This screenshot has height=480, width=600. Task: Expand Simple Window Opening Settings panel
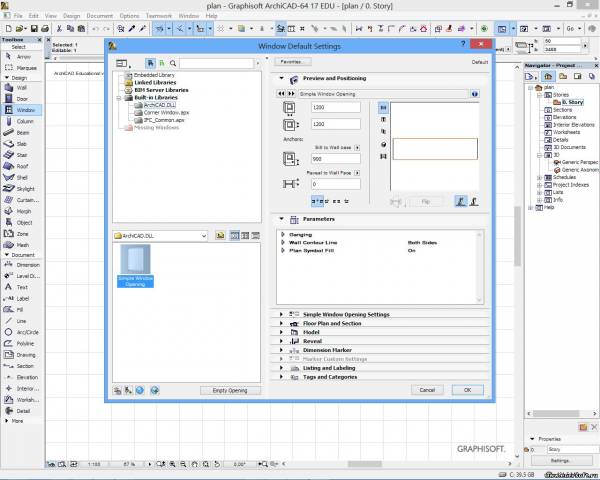[281, 314]
